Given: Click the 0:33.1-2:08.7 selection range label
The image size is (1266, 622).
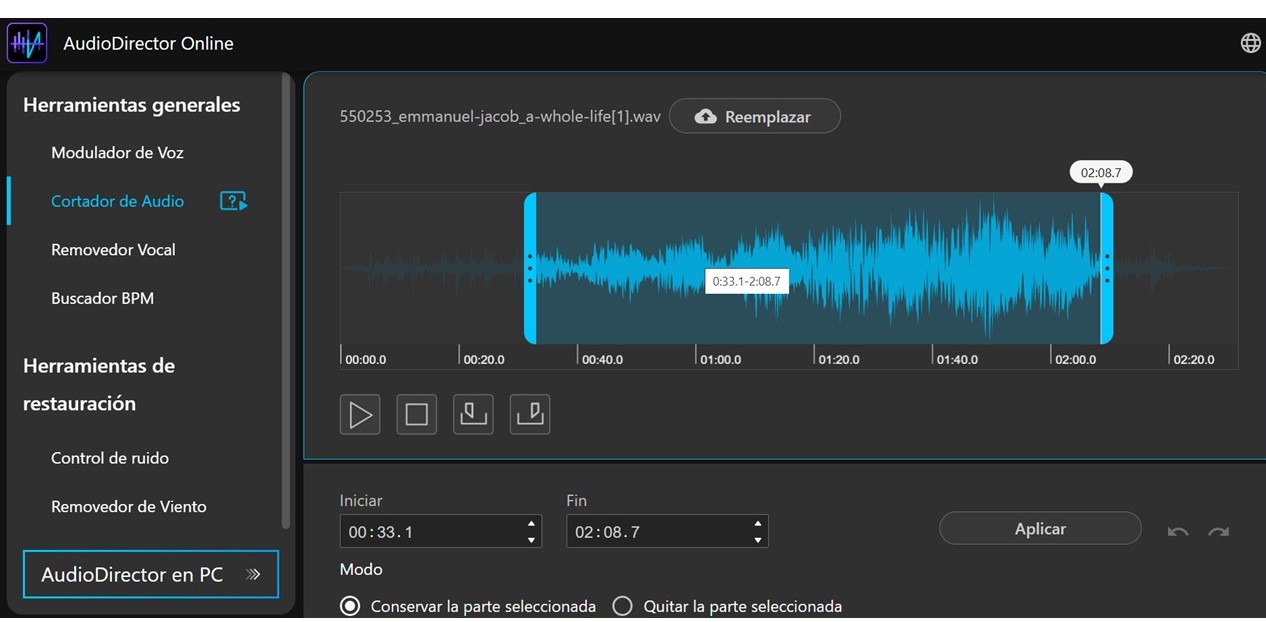Looking at the screenshot, I should click(746, 282).
